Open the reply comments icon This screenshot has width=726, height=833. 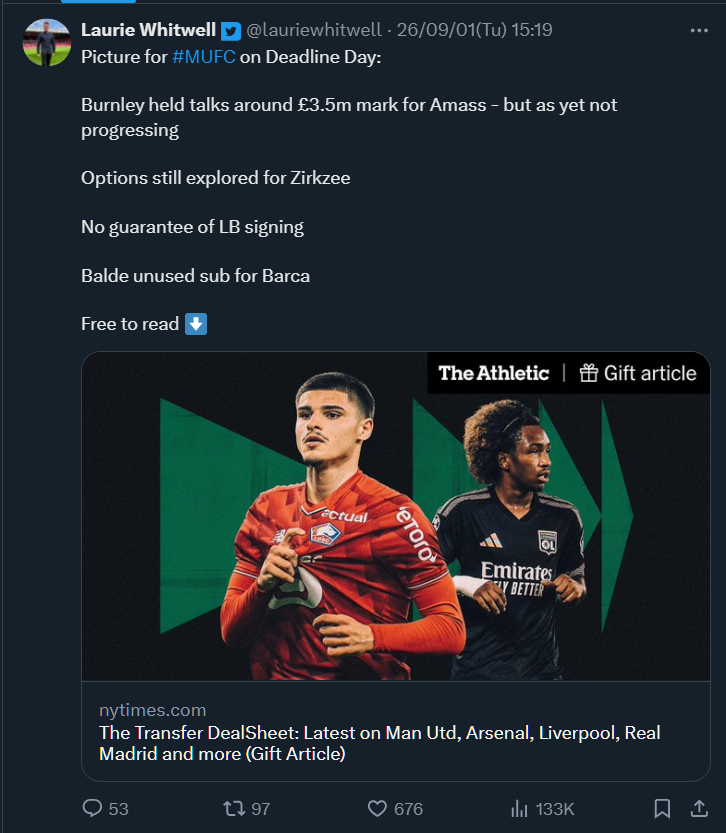(x=92, y=808)
